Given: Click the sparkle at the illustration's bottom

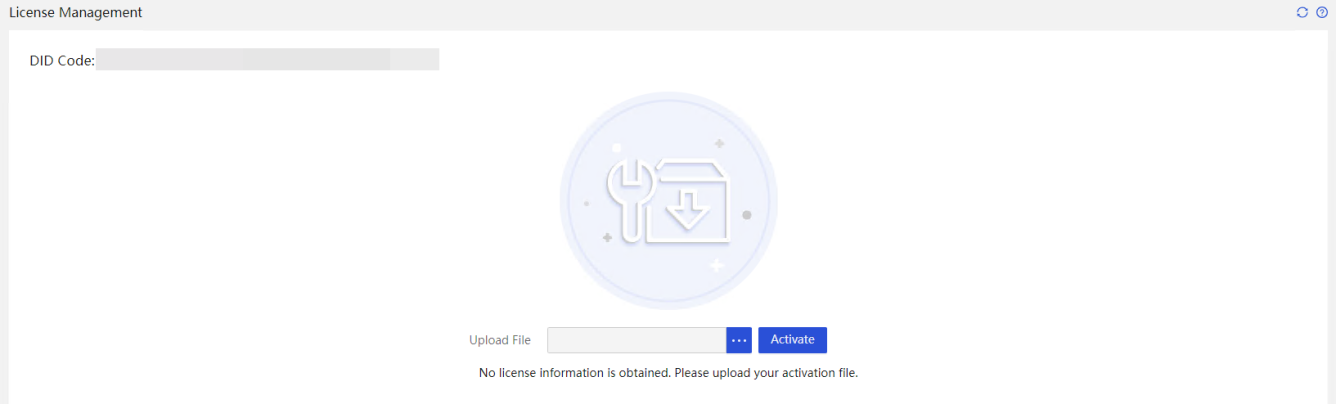Looking at the screenshot, I should click(x=716, y=265).
